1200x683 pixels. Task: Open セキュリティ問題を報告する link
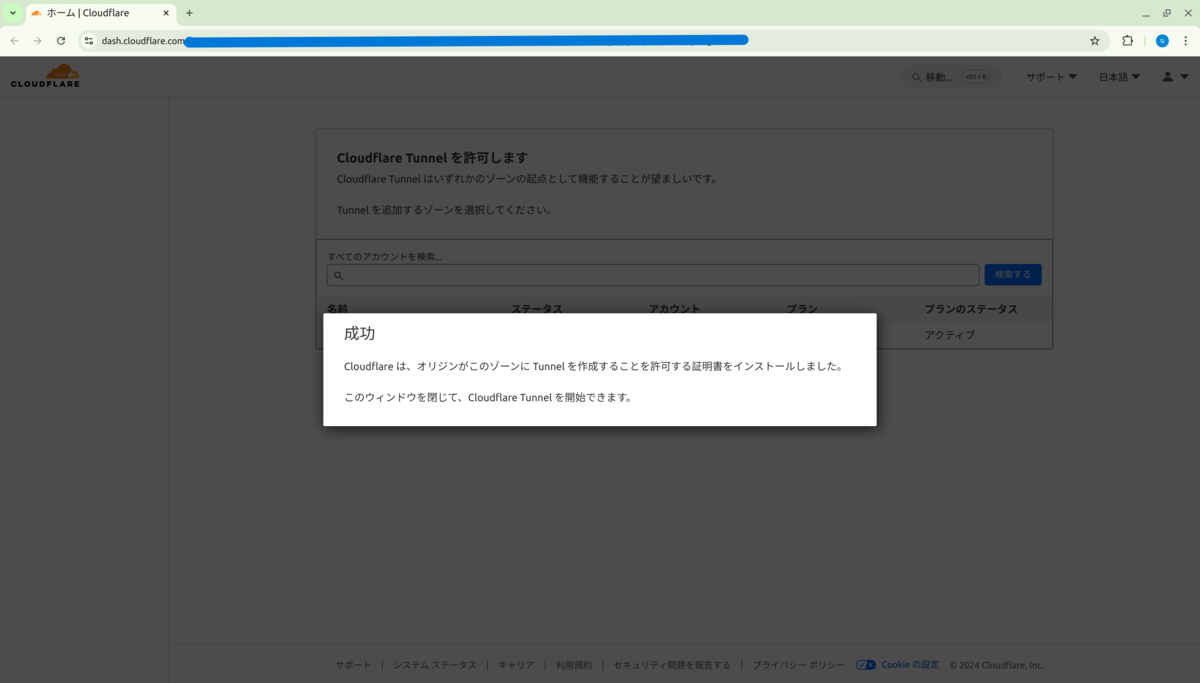click(672, 665)
